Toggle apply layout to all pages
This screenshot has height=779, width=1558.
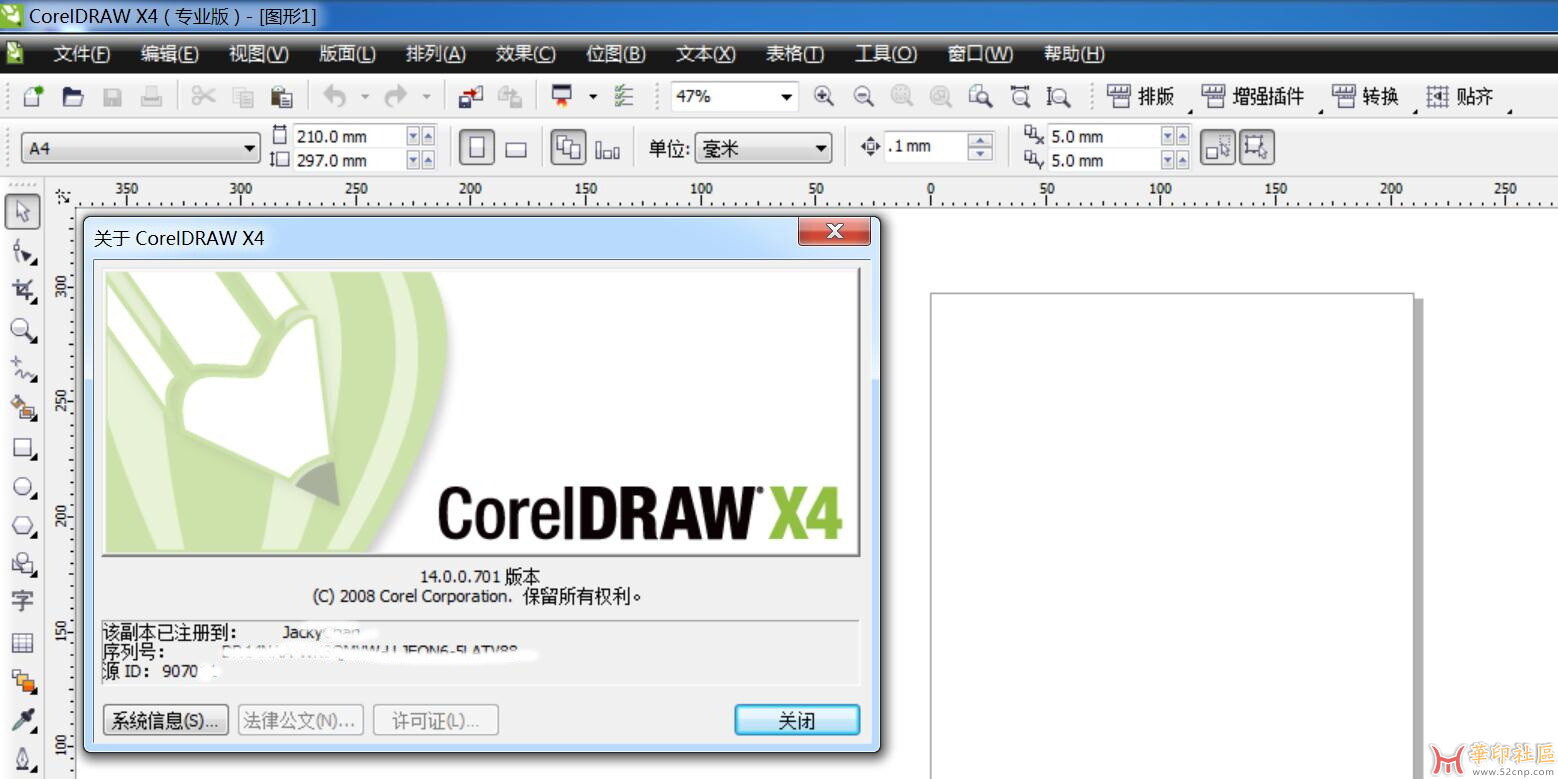point(569,149)
